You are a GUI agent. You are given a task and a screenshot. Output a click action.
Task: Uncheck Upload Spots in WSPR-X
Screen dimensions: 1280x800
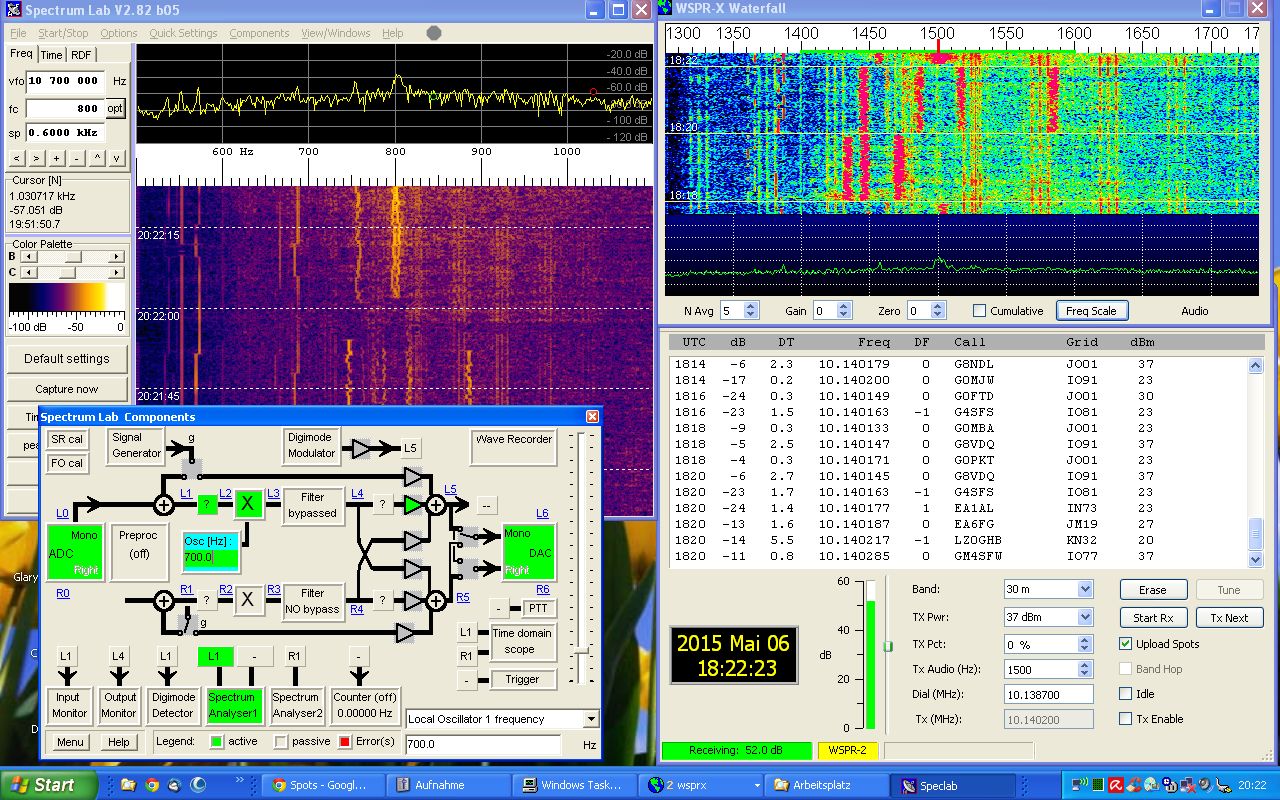tap(1124, 643)
